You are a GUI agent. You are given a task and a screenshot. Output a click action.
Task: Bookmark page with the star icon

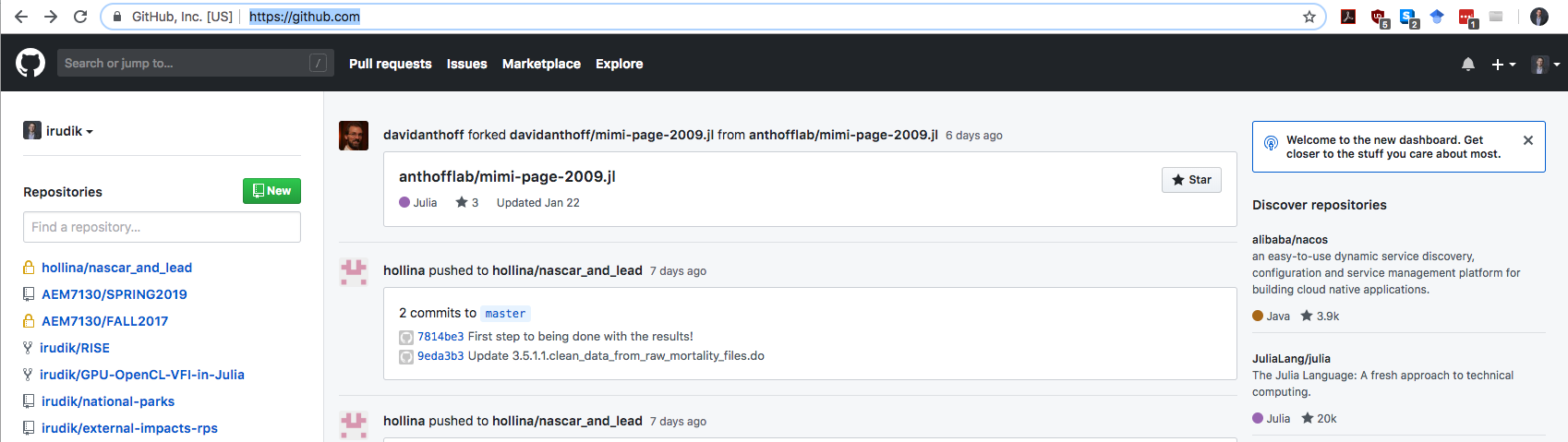pos(1309,17)
